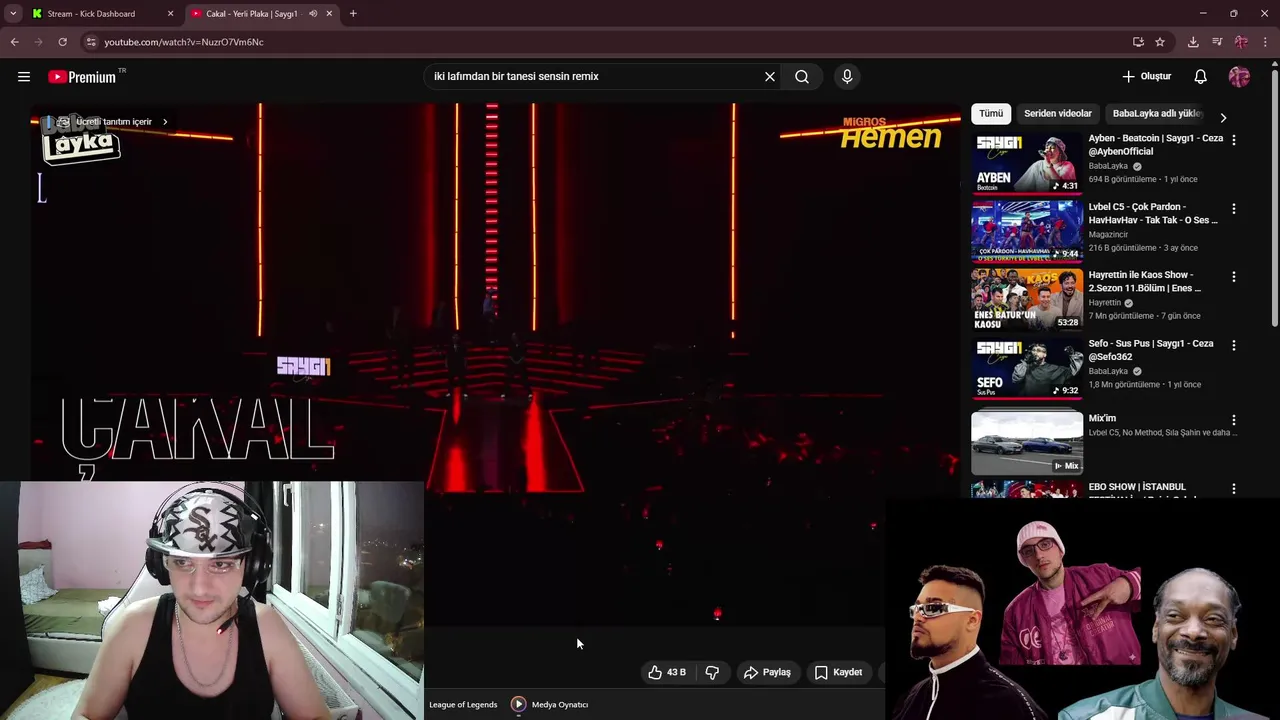Expand the Ücretli tanıtım içerir notice

tap(113, 122)
